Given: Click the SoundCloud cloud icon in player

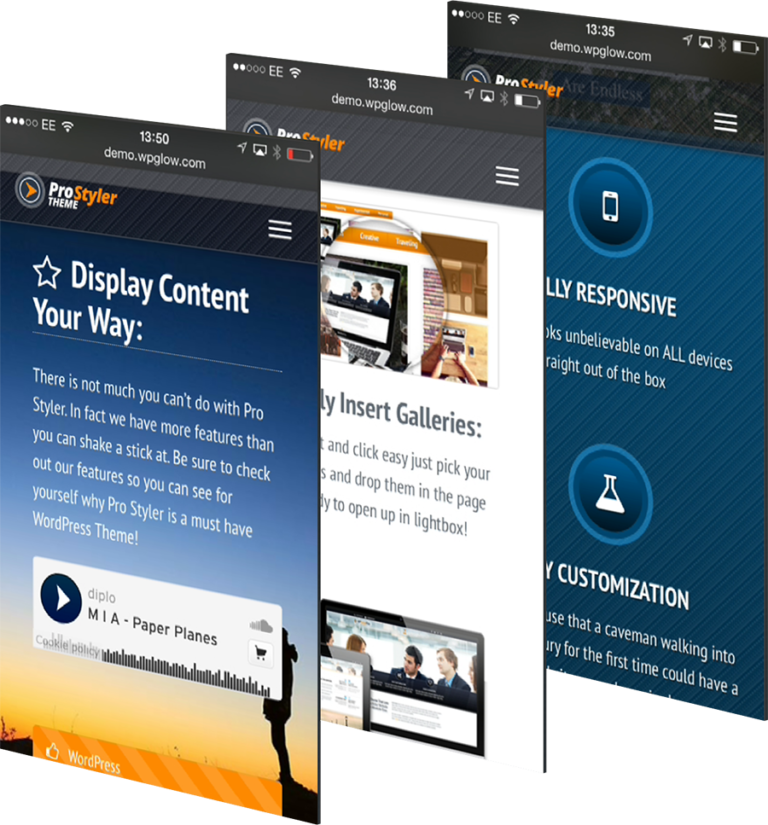Looking at the screenshot, I should tap(261, 626).
